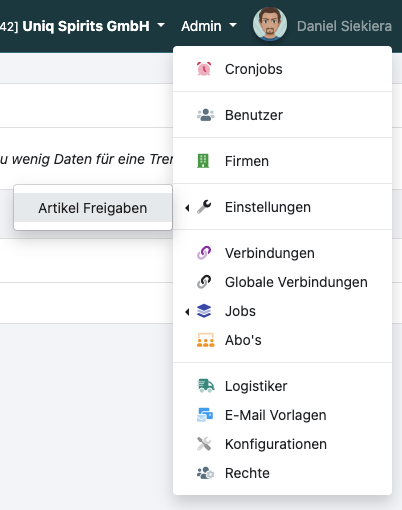Click the crossed tools Konfigurationen icon
This screenshot has height=510, width=402.
click(204, 444)
